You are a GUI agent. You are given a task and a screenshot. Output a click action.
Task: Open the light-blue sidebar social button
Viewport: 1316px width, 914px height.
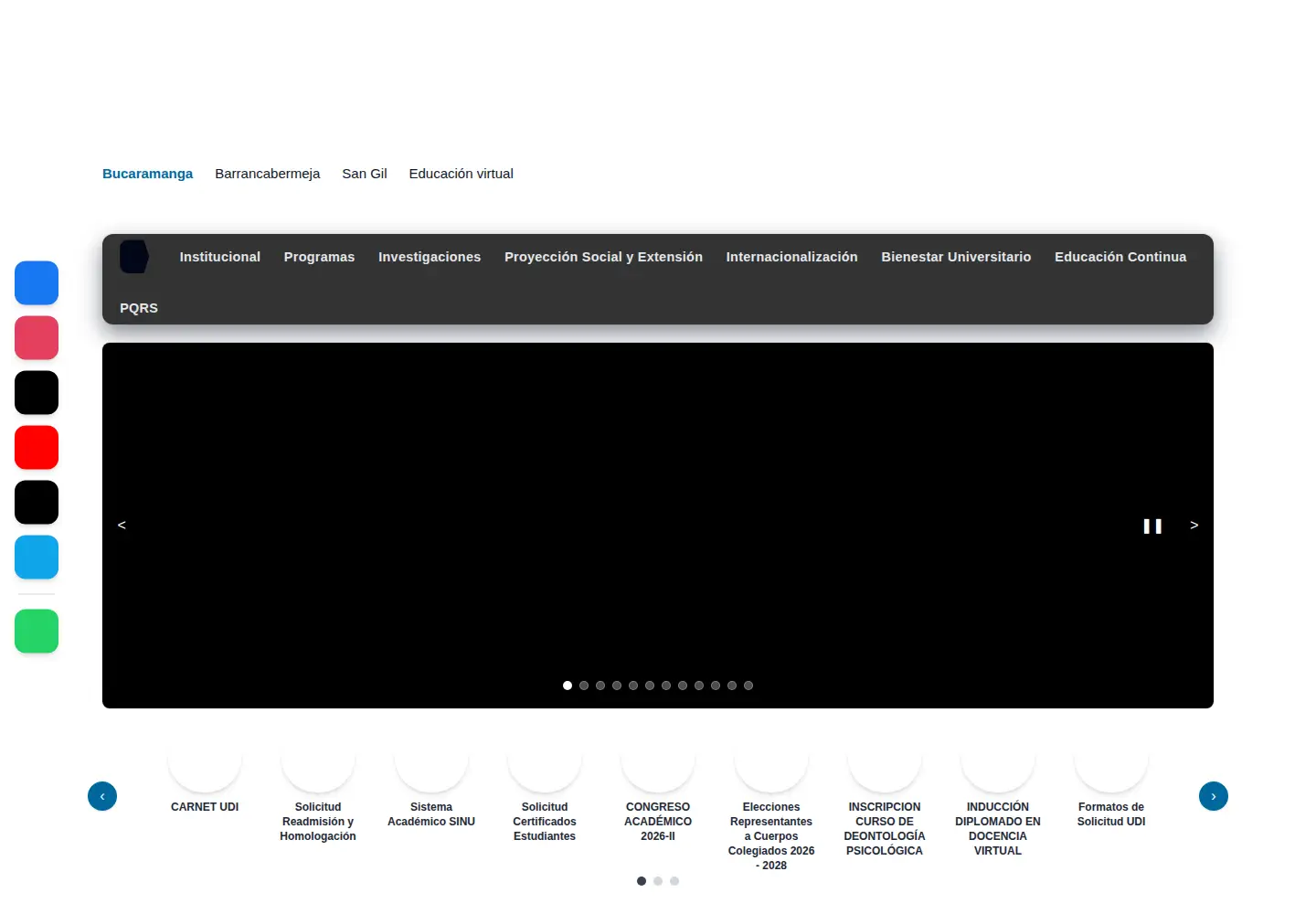point(37,558)
